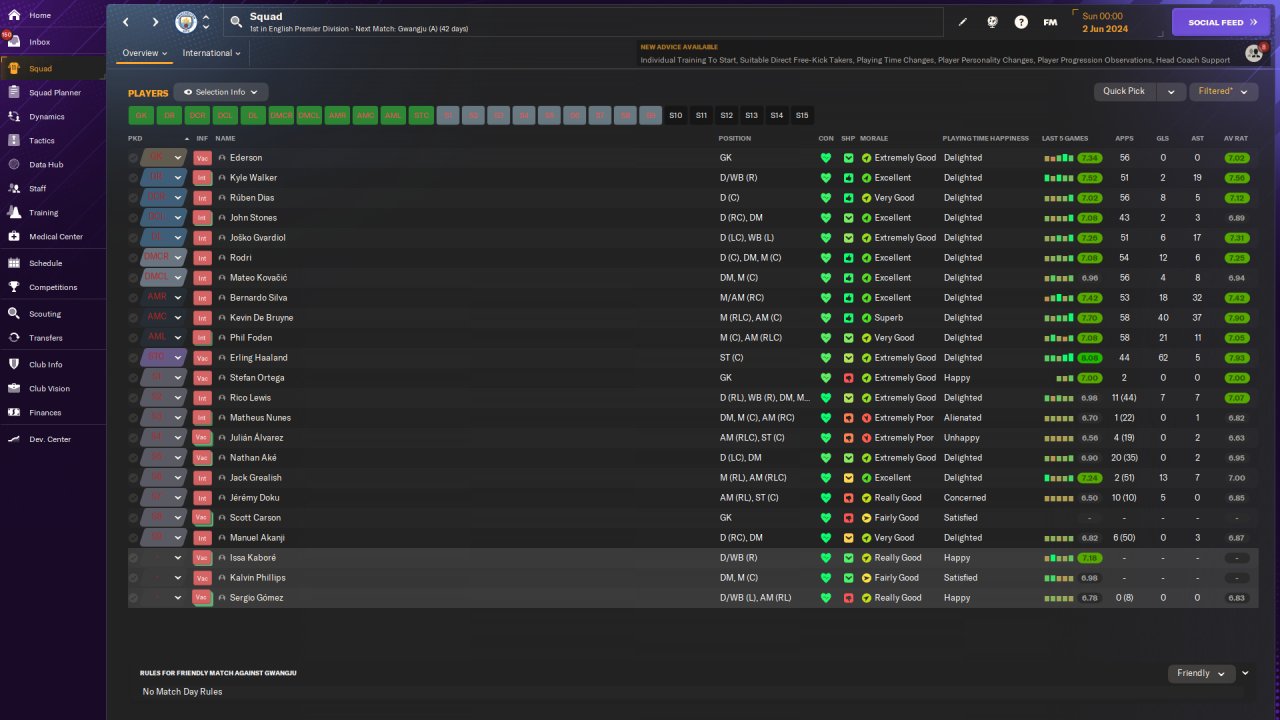This screenshot has width=1280, height=720.
Task: Open Finances in the sidebar
Action: point(52,413)
